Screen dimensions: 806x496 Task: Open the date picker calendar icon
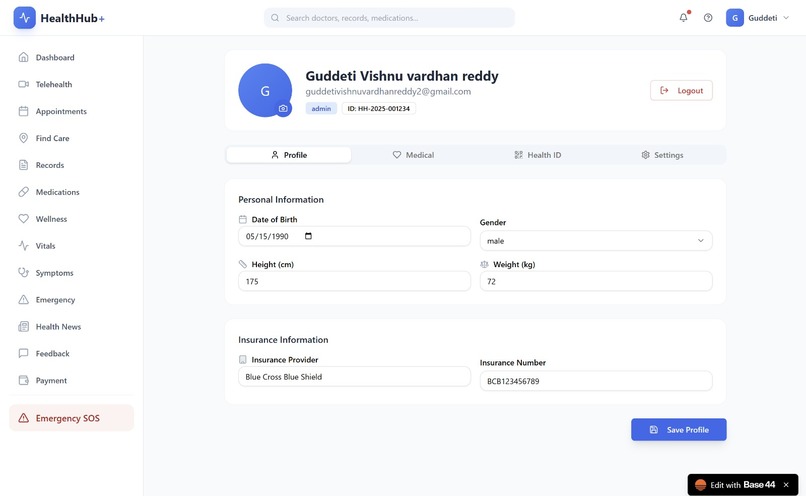(x=308, y=236)
